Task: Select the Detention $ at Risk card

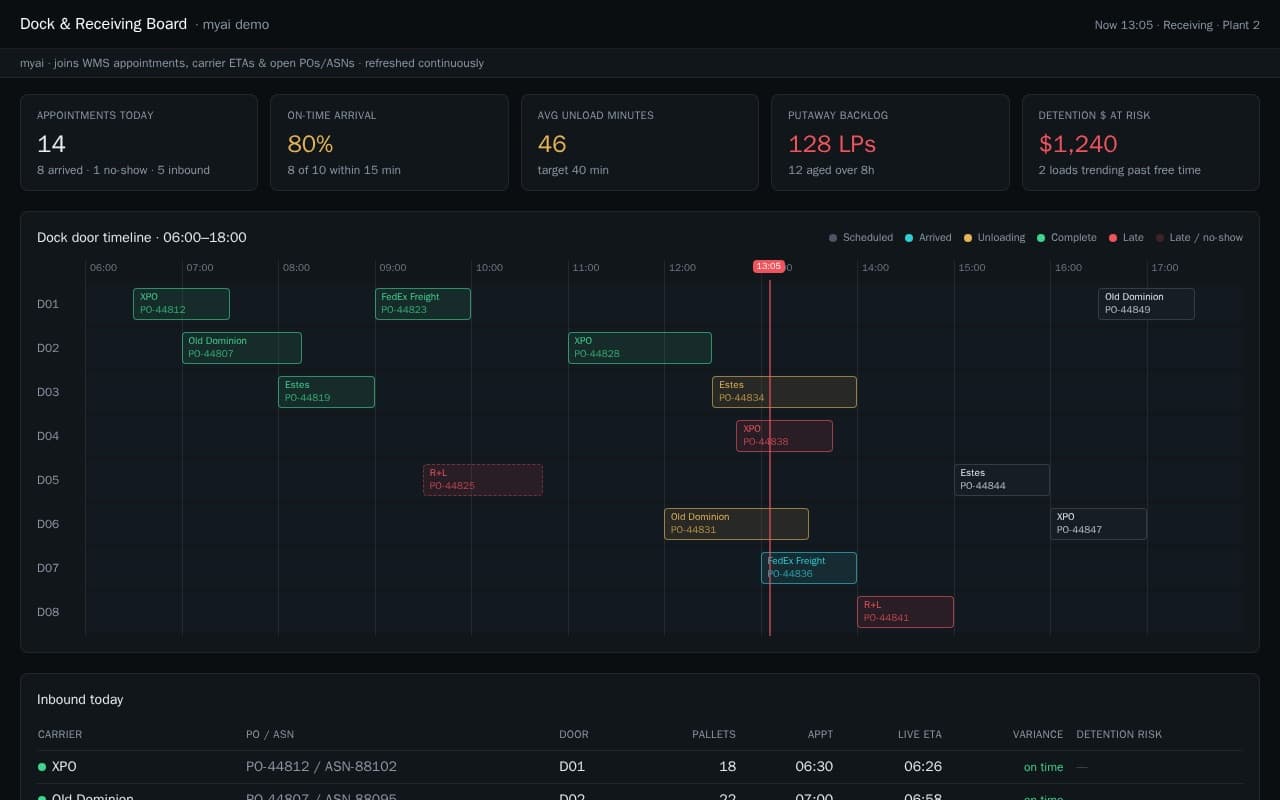Action: click(x=1141, y=142)
